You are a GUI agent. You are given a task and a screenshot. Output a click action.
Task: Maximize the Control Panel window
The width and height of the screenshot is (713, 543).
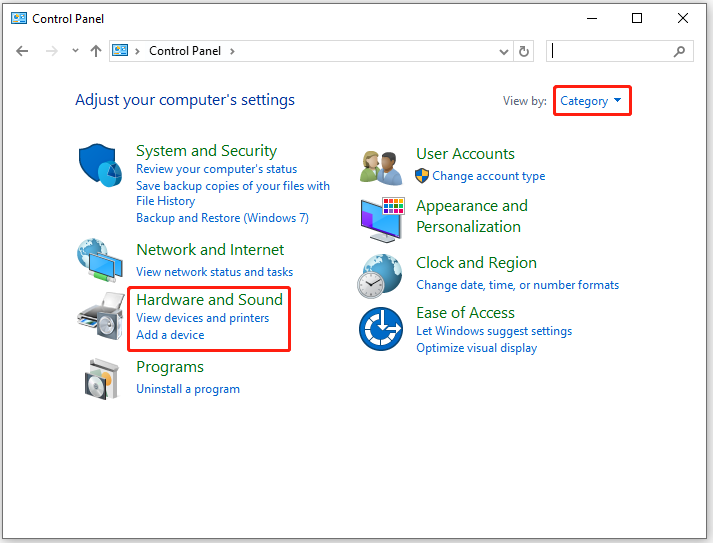[x=637, y=18]
